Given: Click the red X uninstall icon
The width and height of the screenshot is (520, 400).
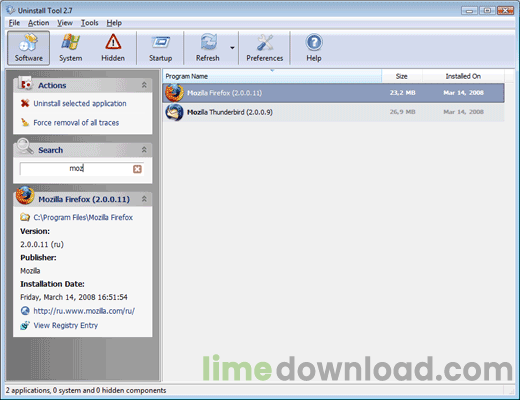Looking at the screenshot, I should (25, 103).
